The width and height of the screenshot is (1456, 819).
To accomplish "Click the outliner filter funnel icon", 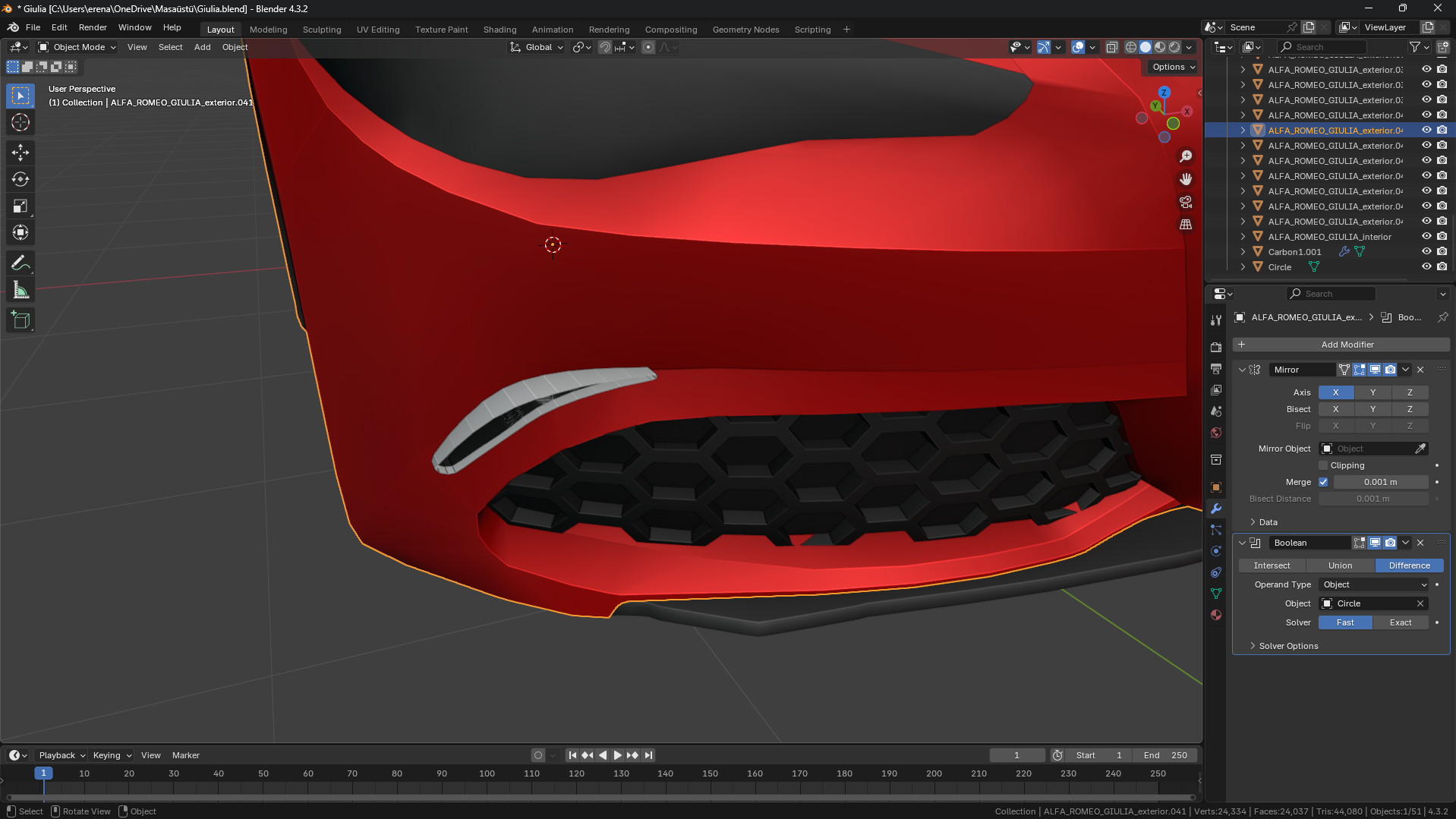I will (1415, 47).
